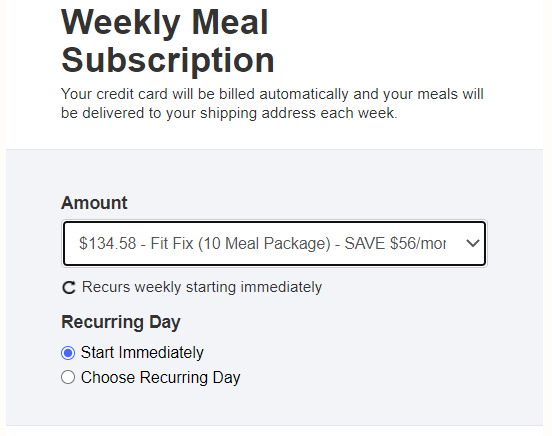Click the empty gray area below the radio options
The image size is (552, 436).
pyautogui.click(x=274, y=405)
